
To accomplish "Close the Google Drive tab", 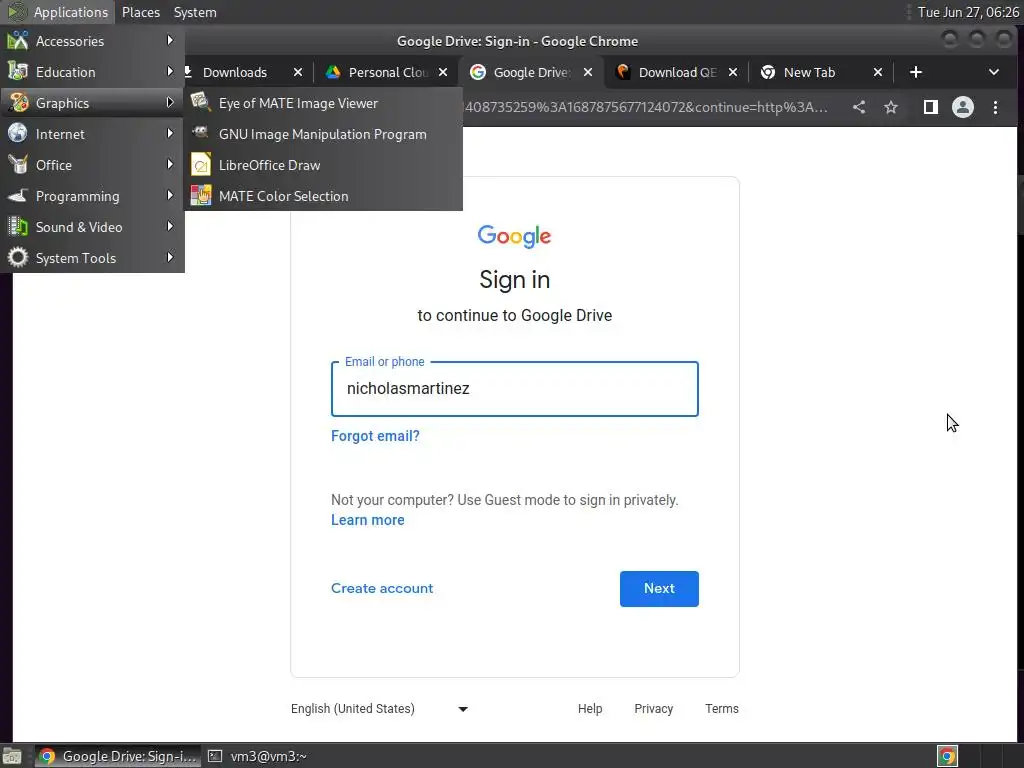I will pyautogui.click(x=588, y=72).
